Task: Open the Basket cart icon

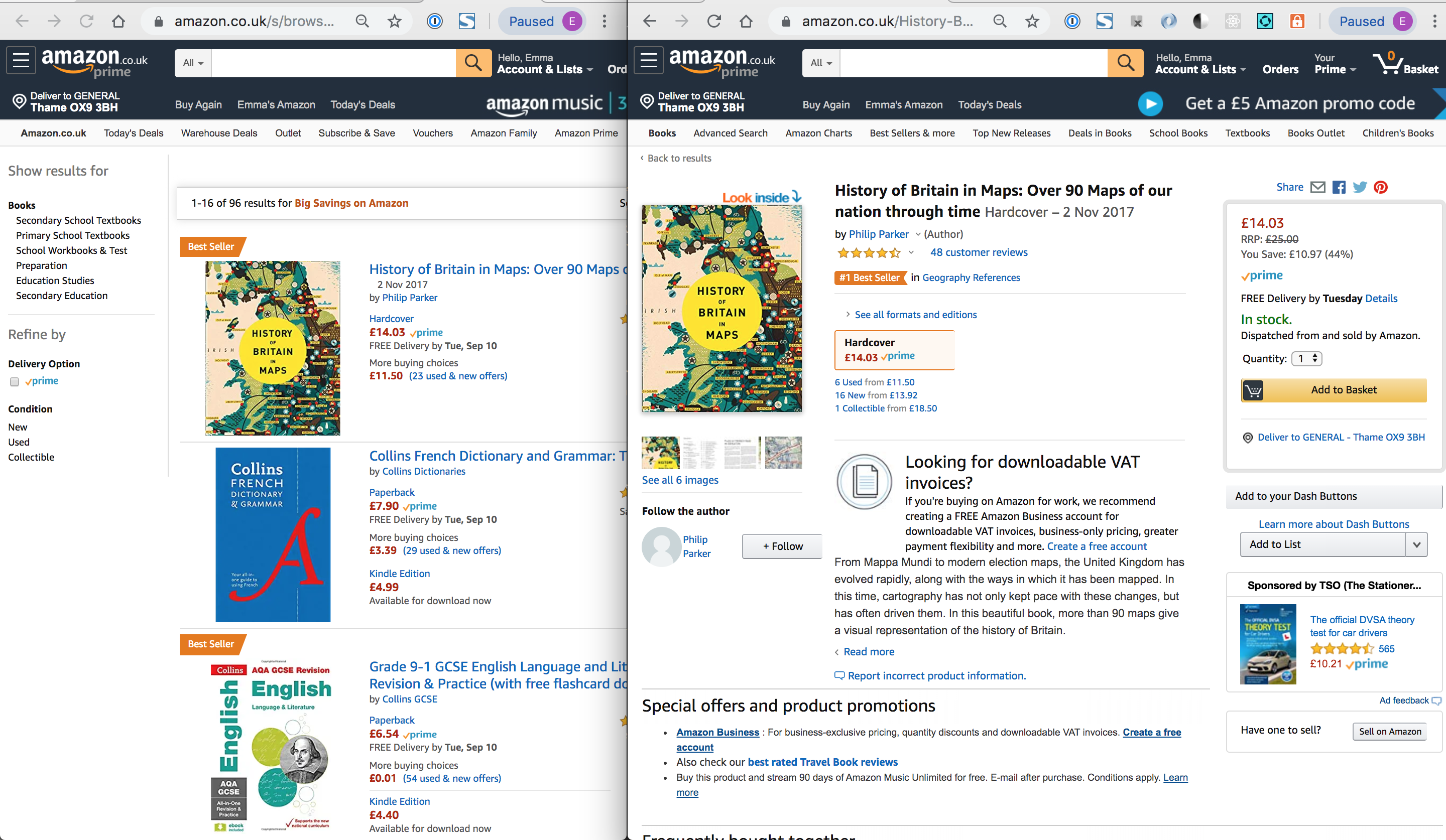Action: 1405,63
